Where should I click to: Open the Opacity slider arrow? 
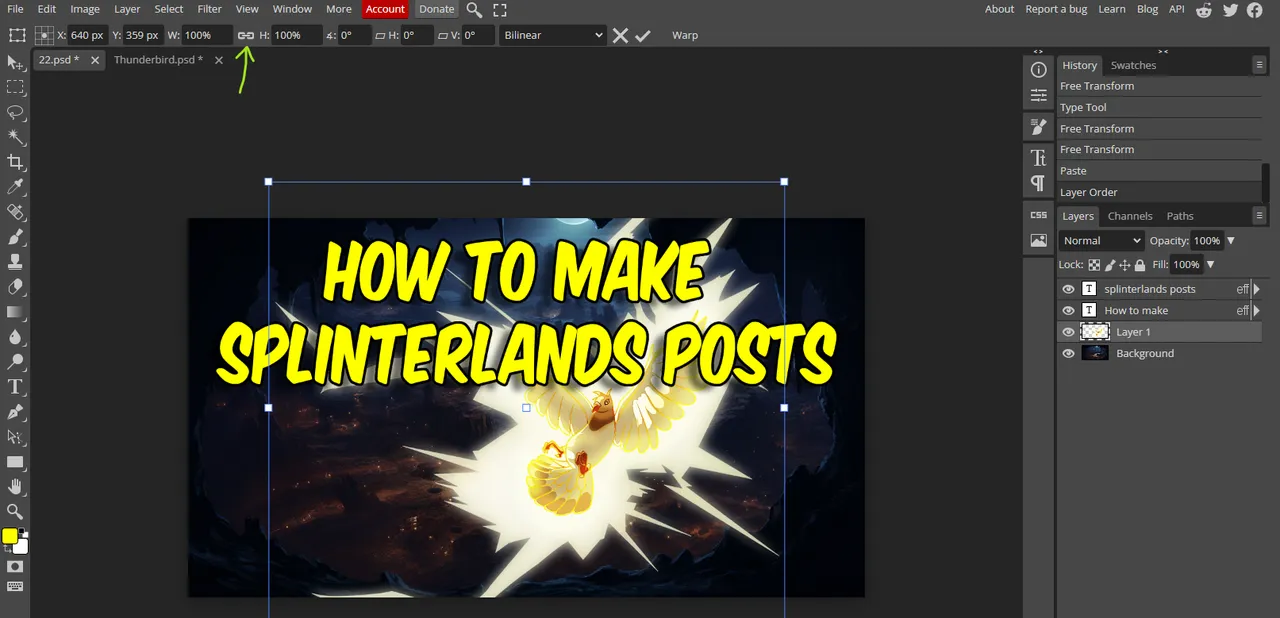(x=1231, y=241)
